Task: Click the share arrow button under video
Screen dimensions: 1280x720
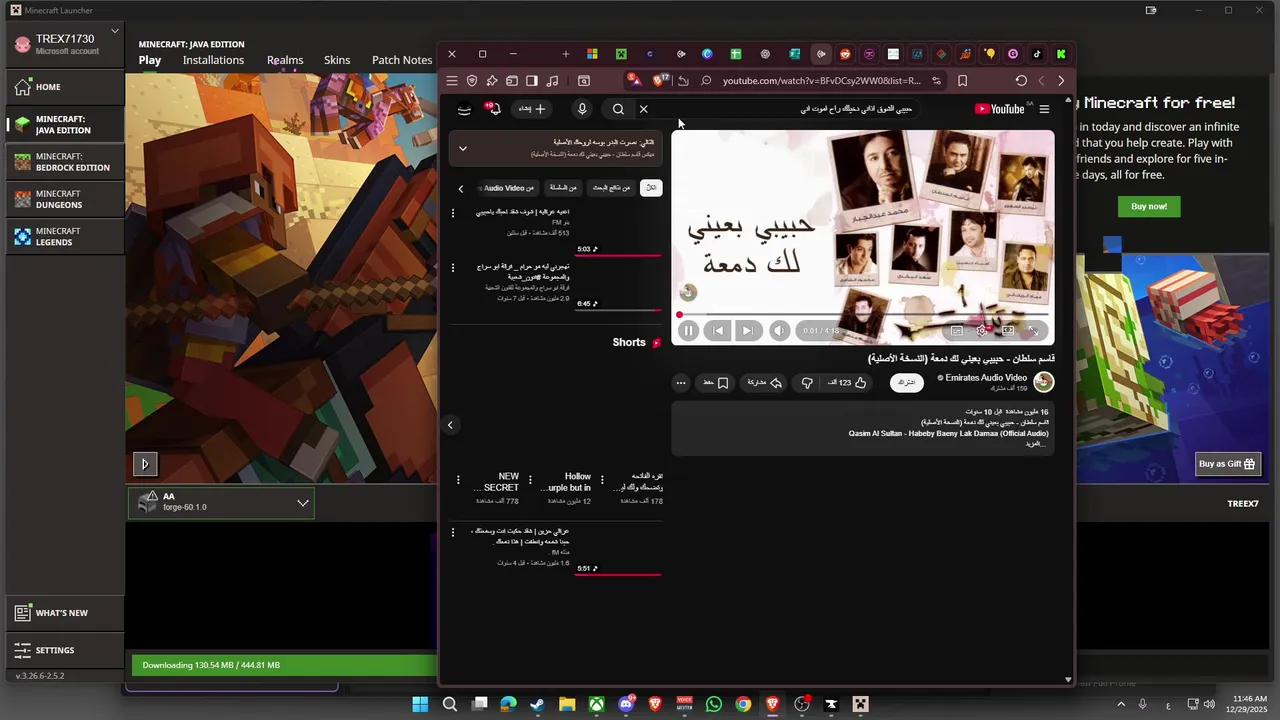Action: [765, 383]
